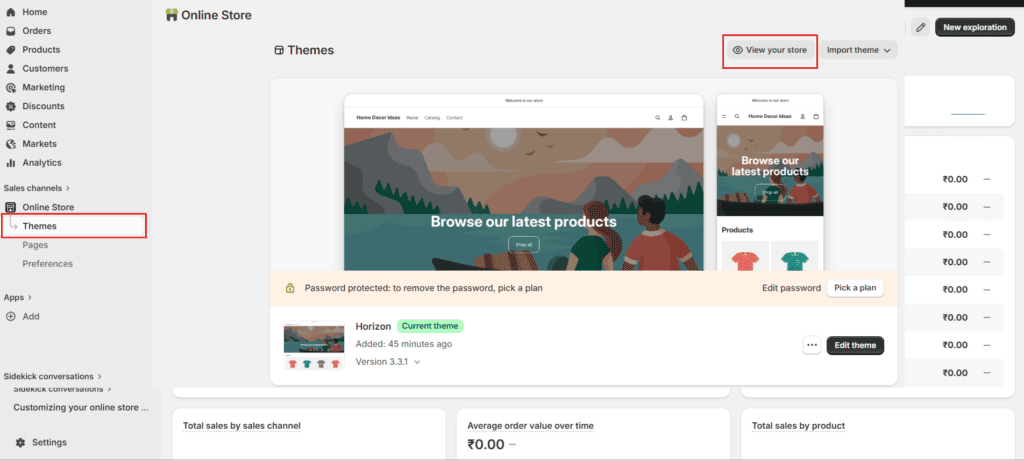Click the Settings gear icon
1024x461 pixels.
click(20, 442)
